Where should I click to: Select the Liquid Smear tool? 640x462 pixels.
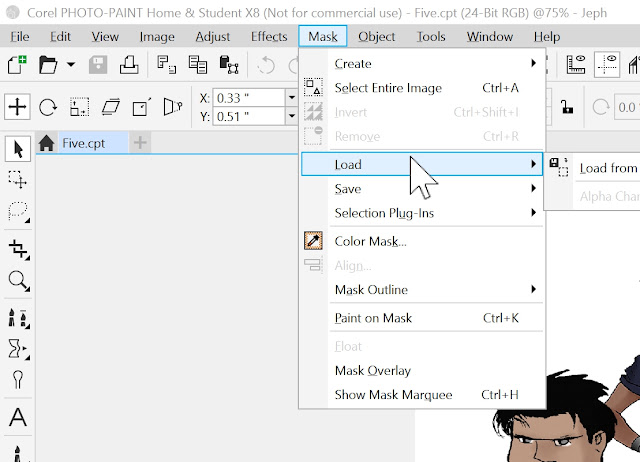[x=18, y=349]
